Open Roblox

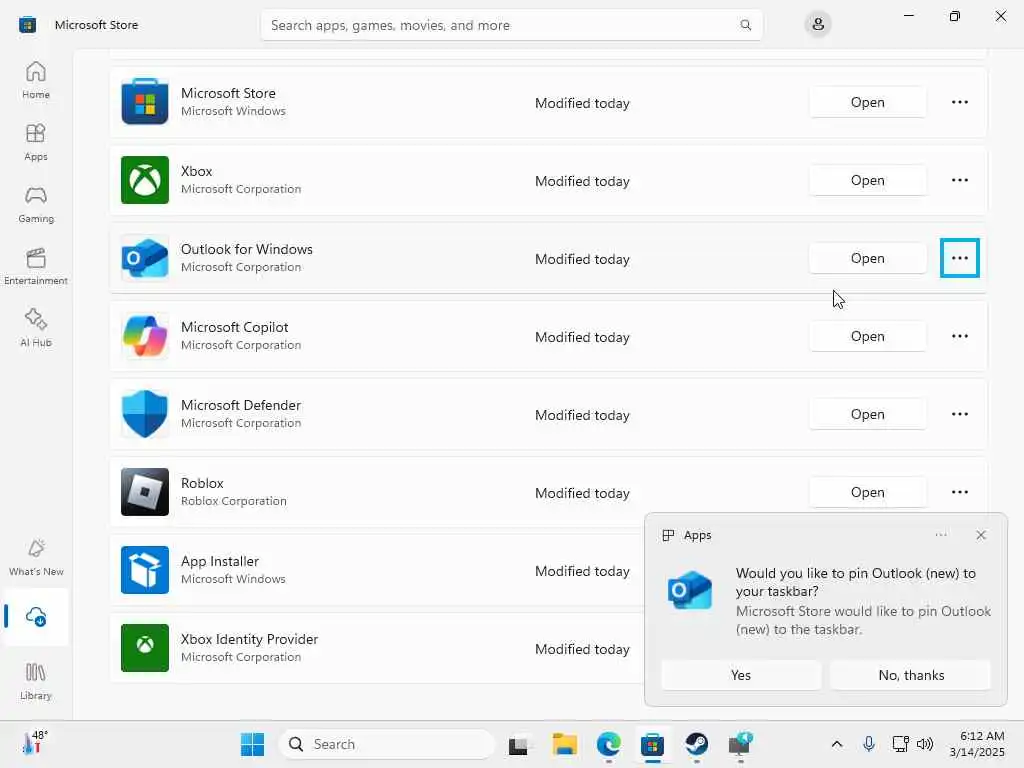pyautogui.click(x=867, y=492)
